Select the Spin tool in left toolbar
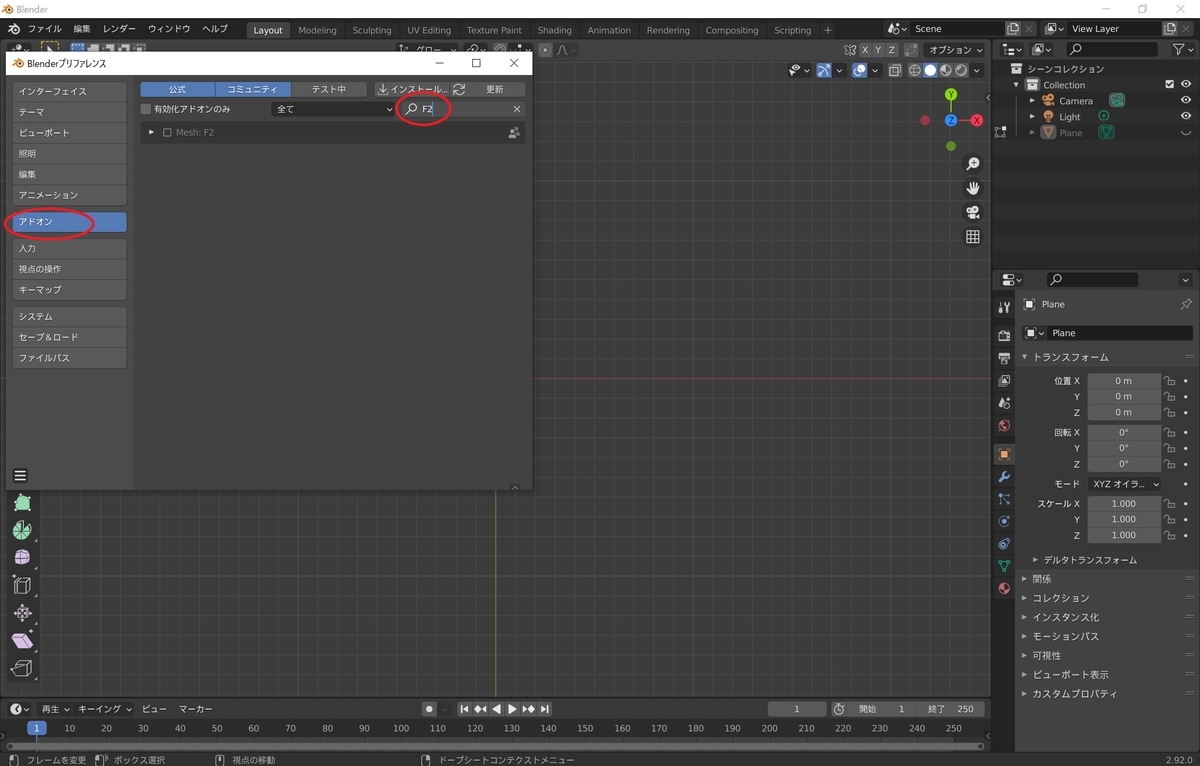Image resolution: width=1200 pixels, height=766 pixels. tap(22, 530)
